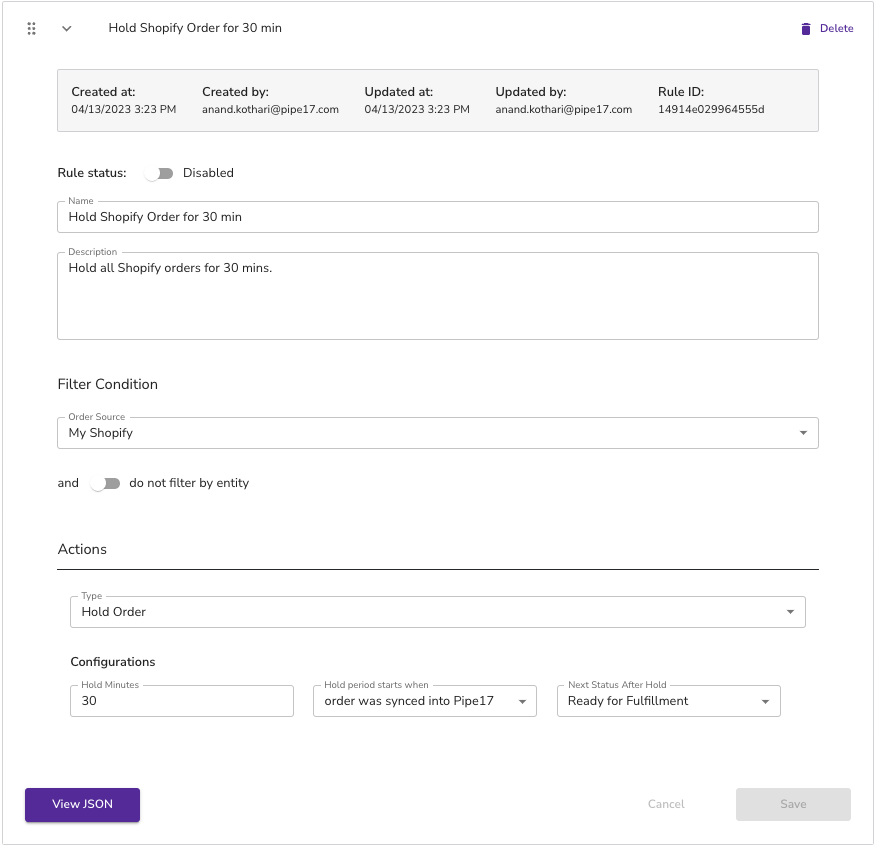Click the Disabled status label
Viewport: 878px width, 848px height.
208,173
